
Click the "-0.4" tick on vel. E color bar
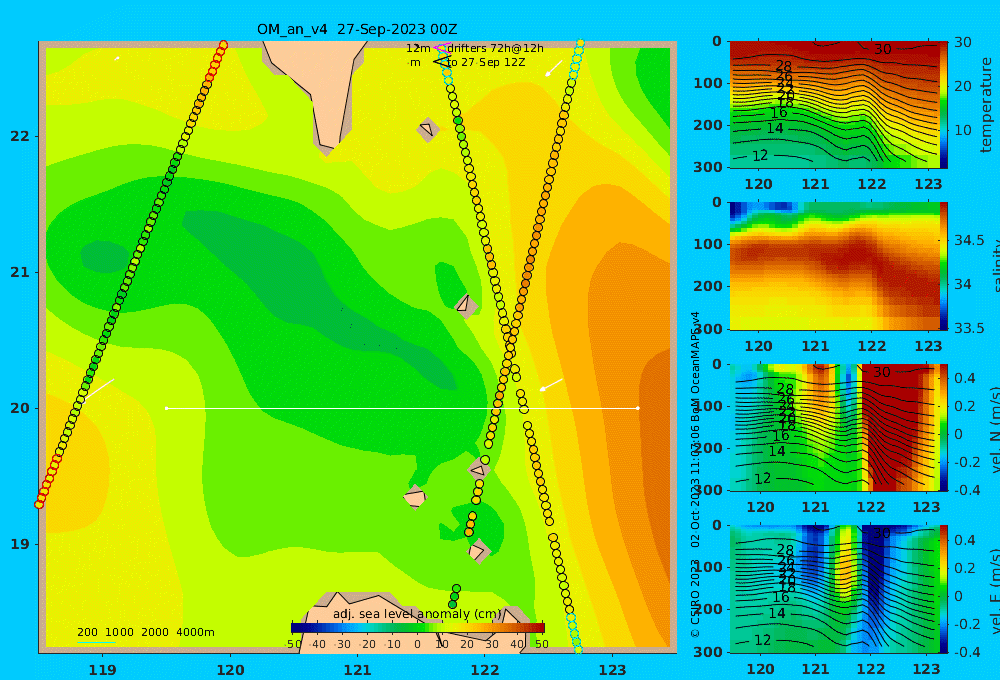pos(966,652)
